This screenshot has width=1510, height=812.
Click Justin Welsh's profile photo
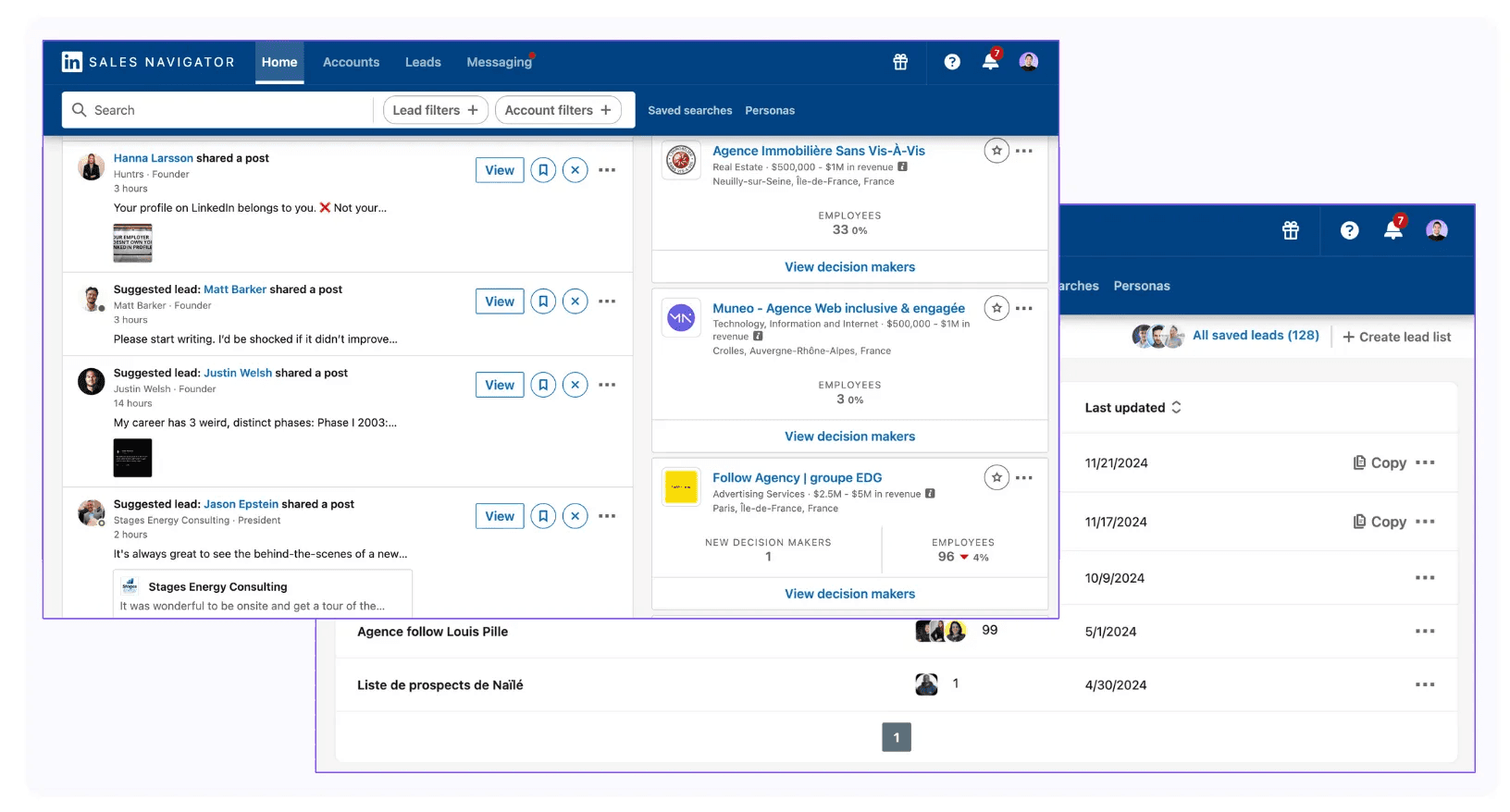tap(91, 381)
